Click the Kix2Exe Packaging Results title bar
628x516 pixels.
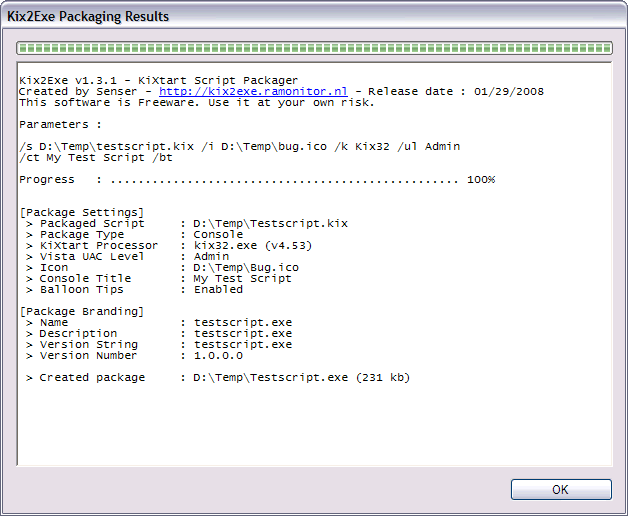[x=300, y=16]
